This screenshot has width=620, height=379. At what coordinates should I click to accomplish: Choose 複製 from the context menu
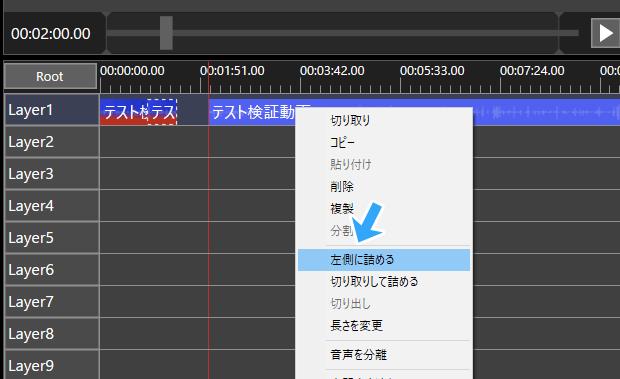click(384, 209)
